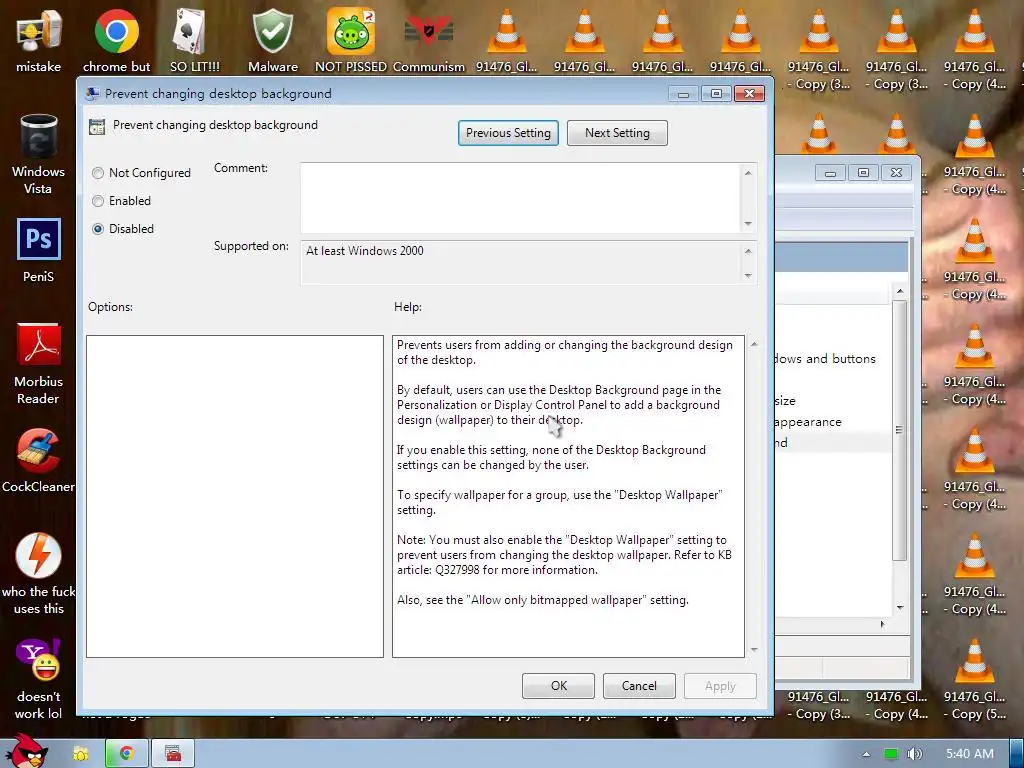The width and height of the screenshot is (1024, 768).
Task: Click the yellow quick launch icon on the taskbar
Action: point(80,754)
